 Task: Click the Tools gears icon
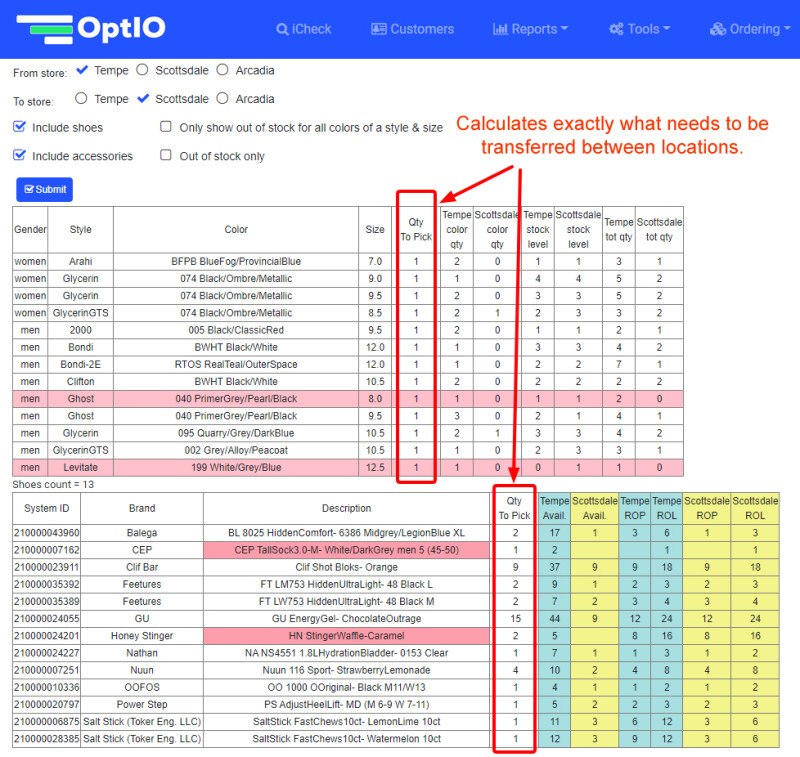coord(616,29)
